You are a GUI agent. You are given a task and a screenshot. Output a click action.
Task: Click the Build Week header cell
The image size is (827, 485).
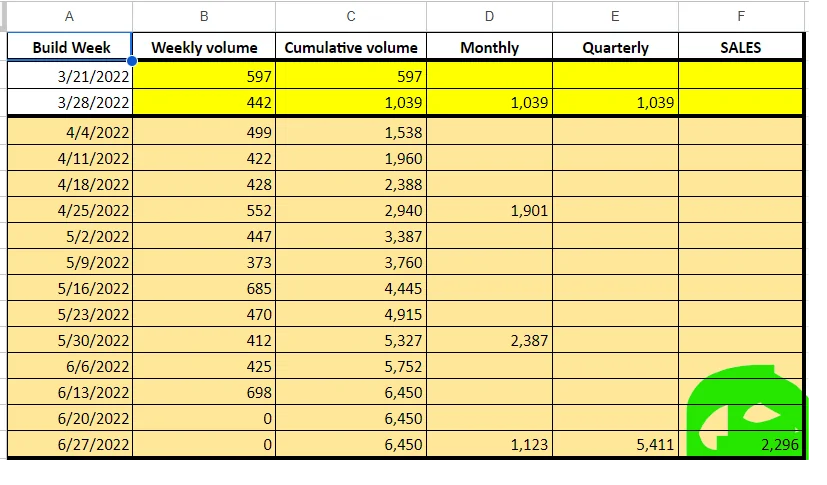69,47
